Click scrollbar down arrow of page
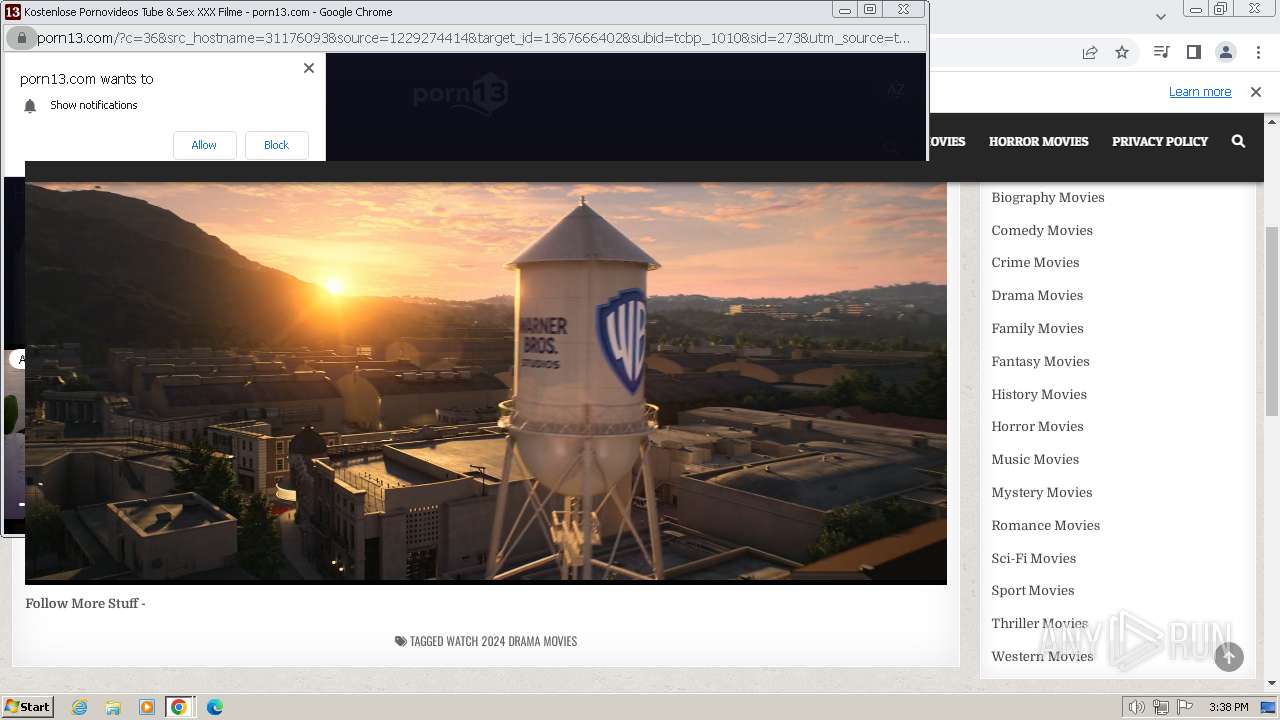This screenshot has height=720, width=1280. coord(1272,684)
